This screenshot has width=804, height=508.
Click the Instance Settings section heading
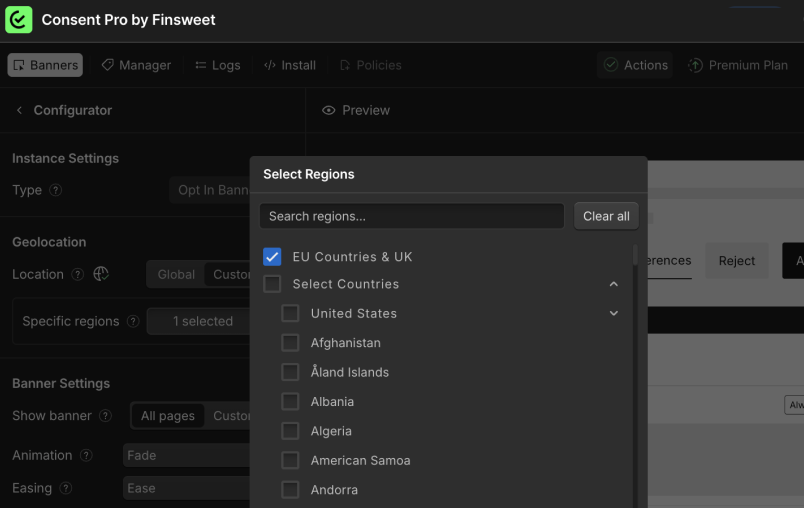pos(66,158)
